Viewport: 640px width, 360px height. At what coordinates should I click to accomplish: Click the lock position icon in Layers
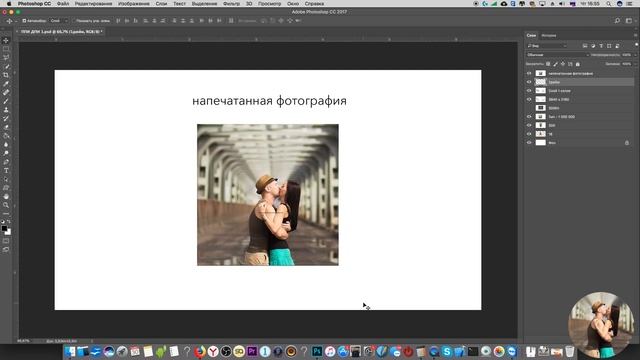coord(563,64)
